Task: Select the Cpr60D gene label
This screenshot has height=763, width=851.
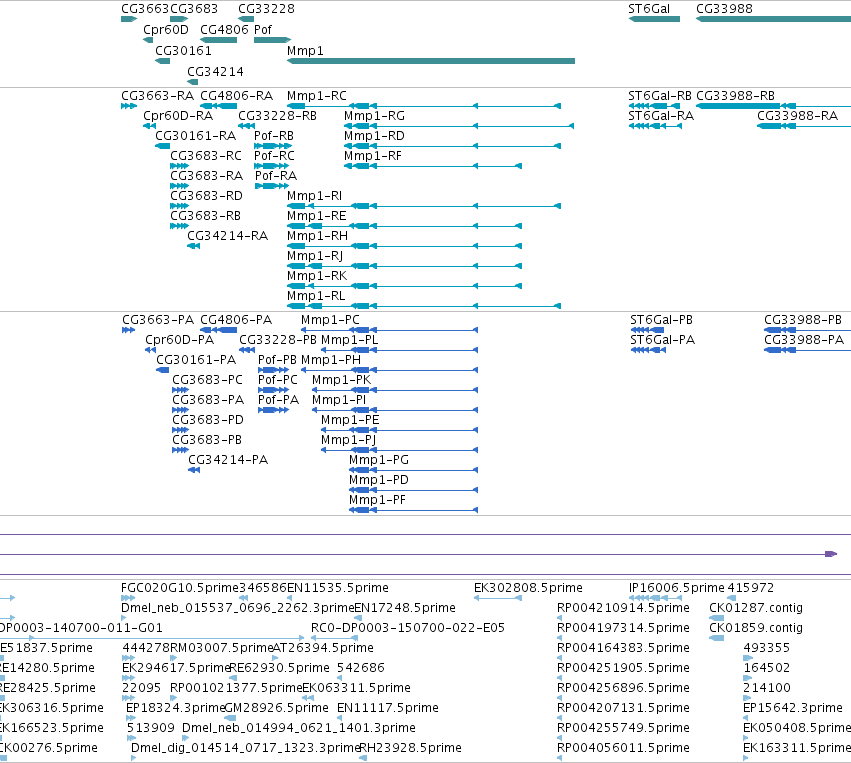Action: pyautogui.click(x=166, y=29)
